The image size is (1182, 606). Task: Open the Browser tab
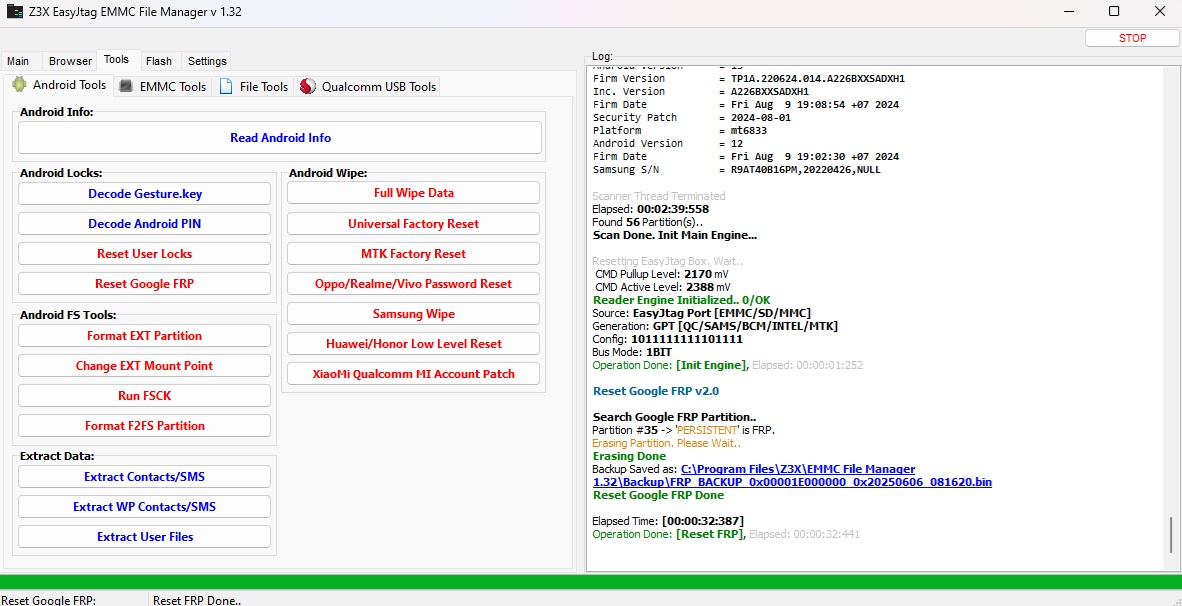tap(70, 61)
